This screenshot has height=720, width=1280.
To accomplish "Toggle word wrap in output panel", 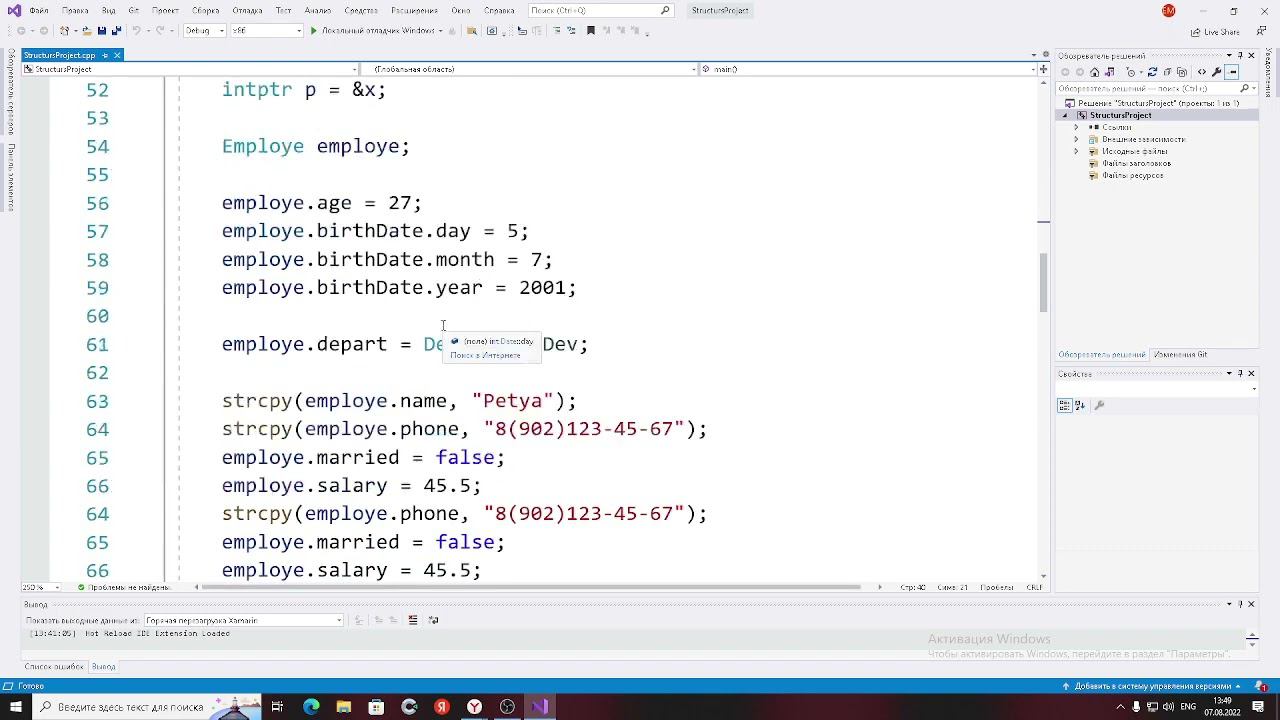I will [433, 620].
